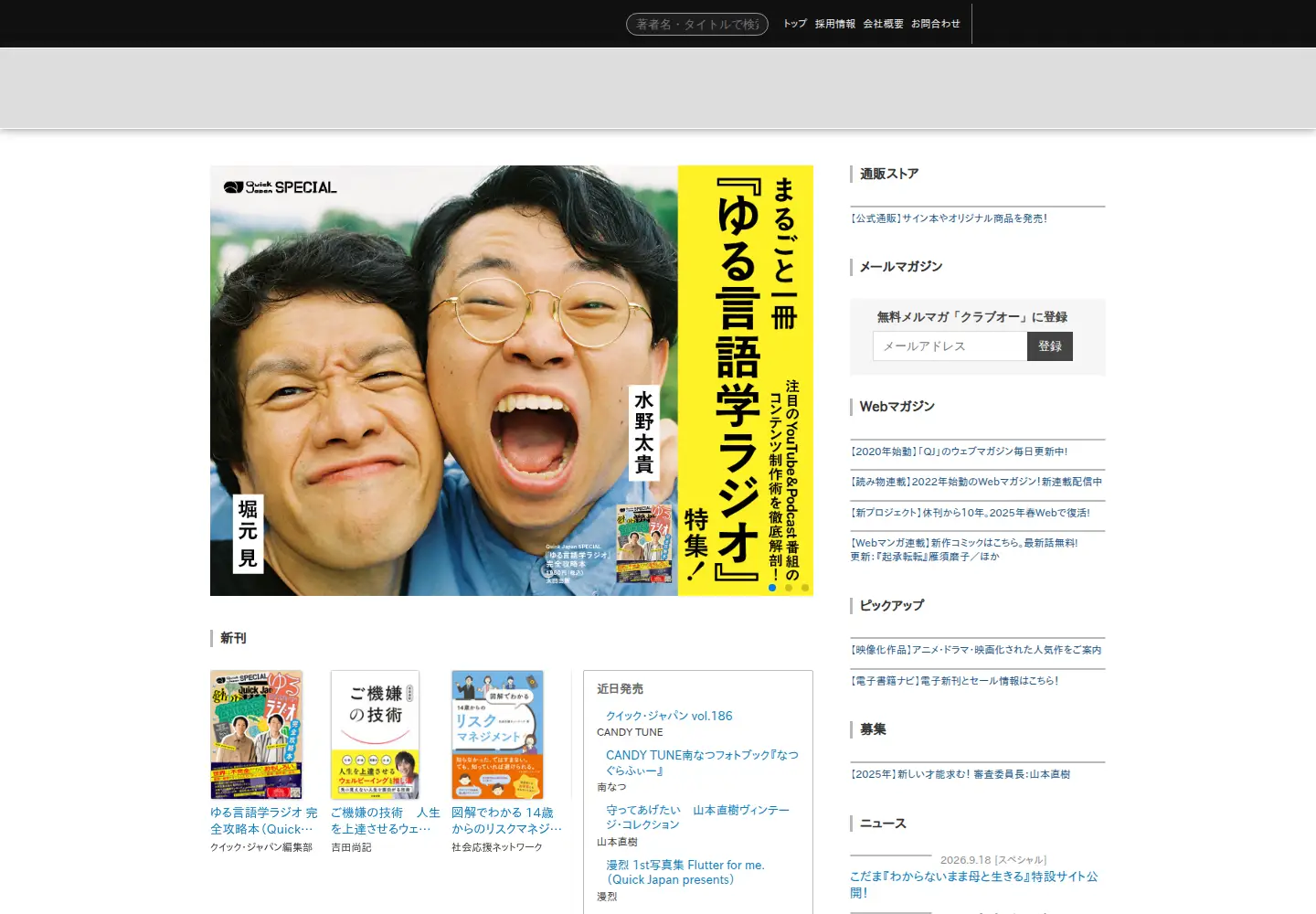The height and width of the screenshot is (914, 1316).
Task: Open the ゆる言語学ラジオ hero banner
Action: 512,380
